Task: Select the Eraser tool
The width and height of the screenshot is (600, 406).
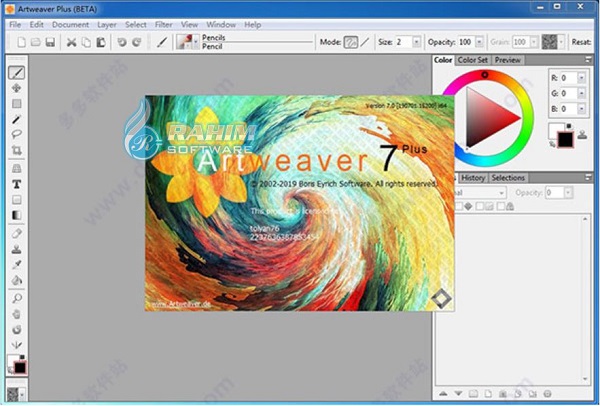Action: (16, 233)
